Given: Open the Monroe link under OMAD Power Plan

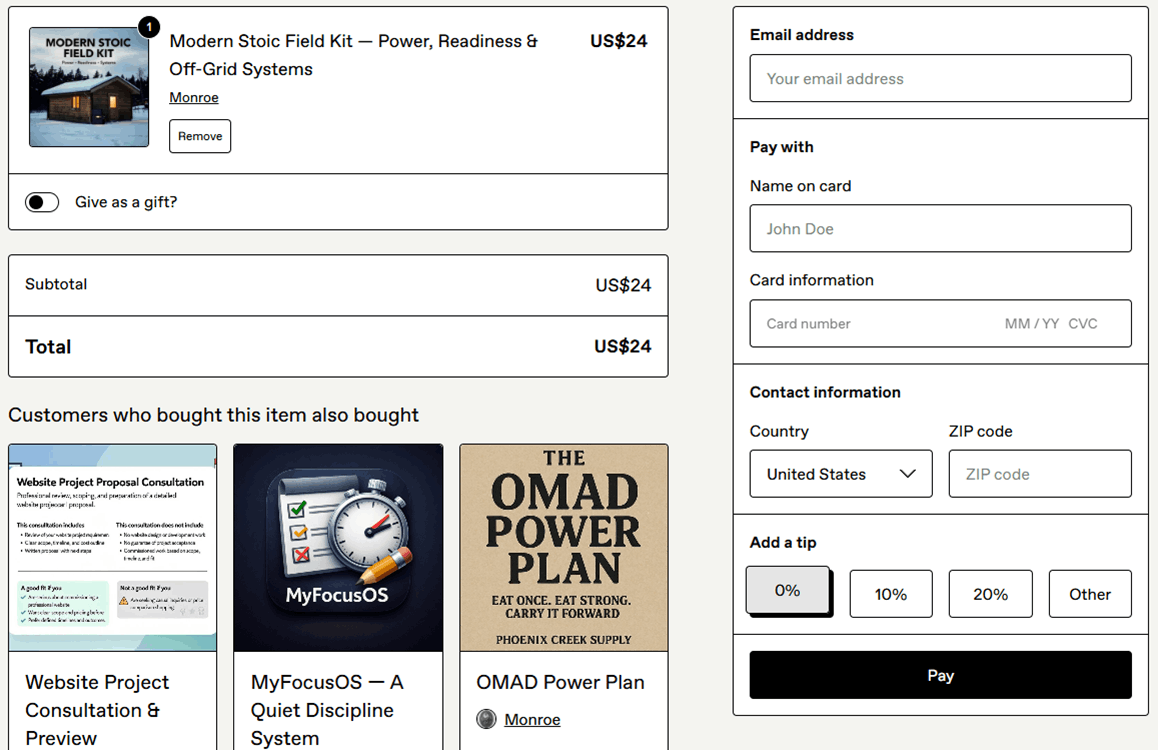Looking at the screenshot, I should [x=532, y=719].
